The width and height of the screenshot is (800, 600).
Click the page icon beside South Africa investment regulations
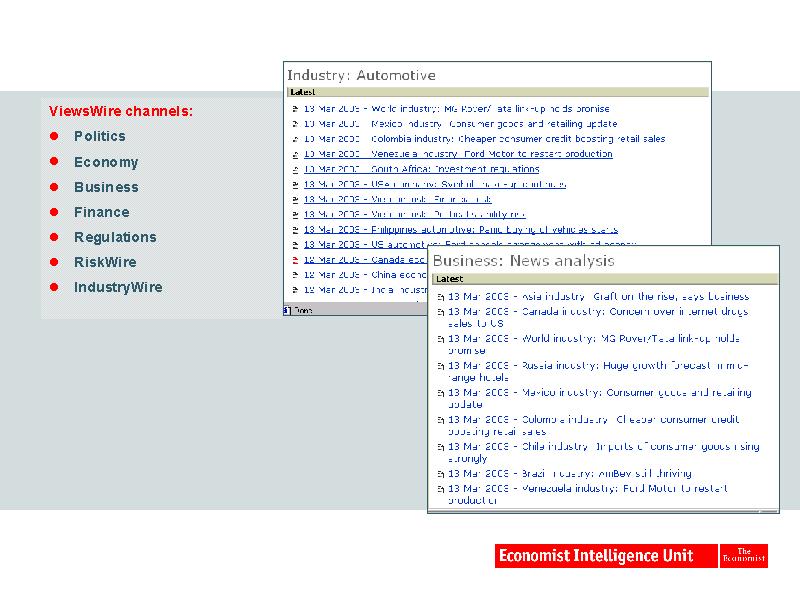295,169
